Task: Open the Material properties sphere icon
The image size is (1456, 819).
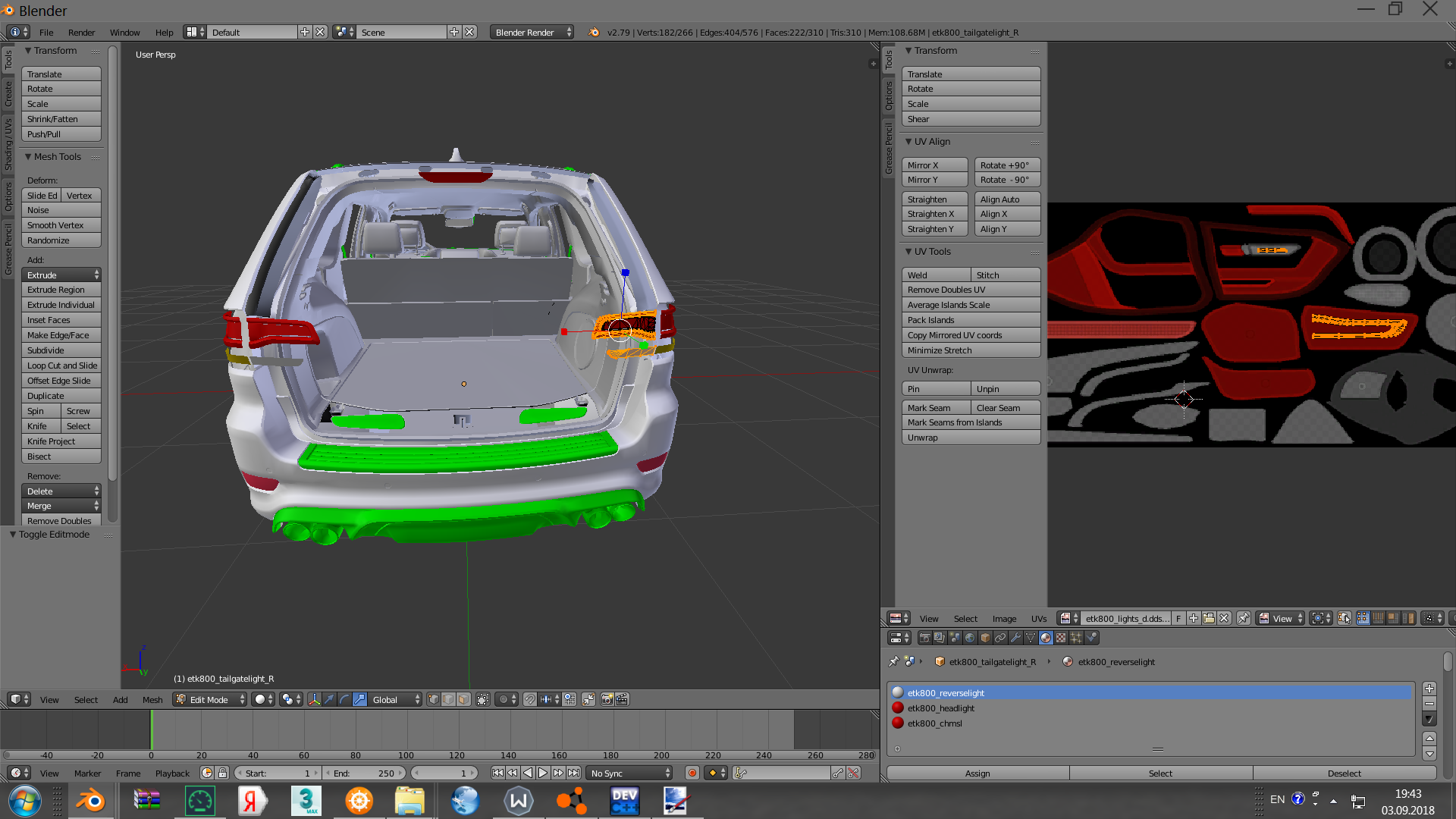Action: click(x=1046, y=638)
